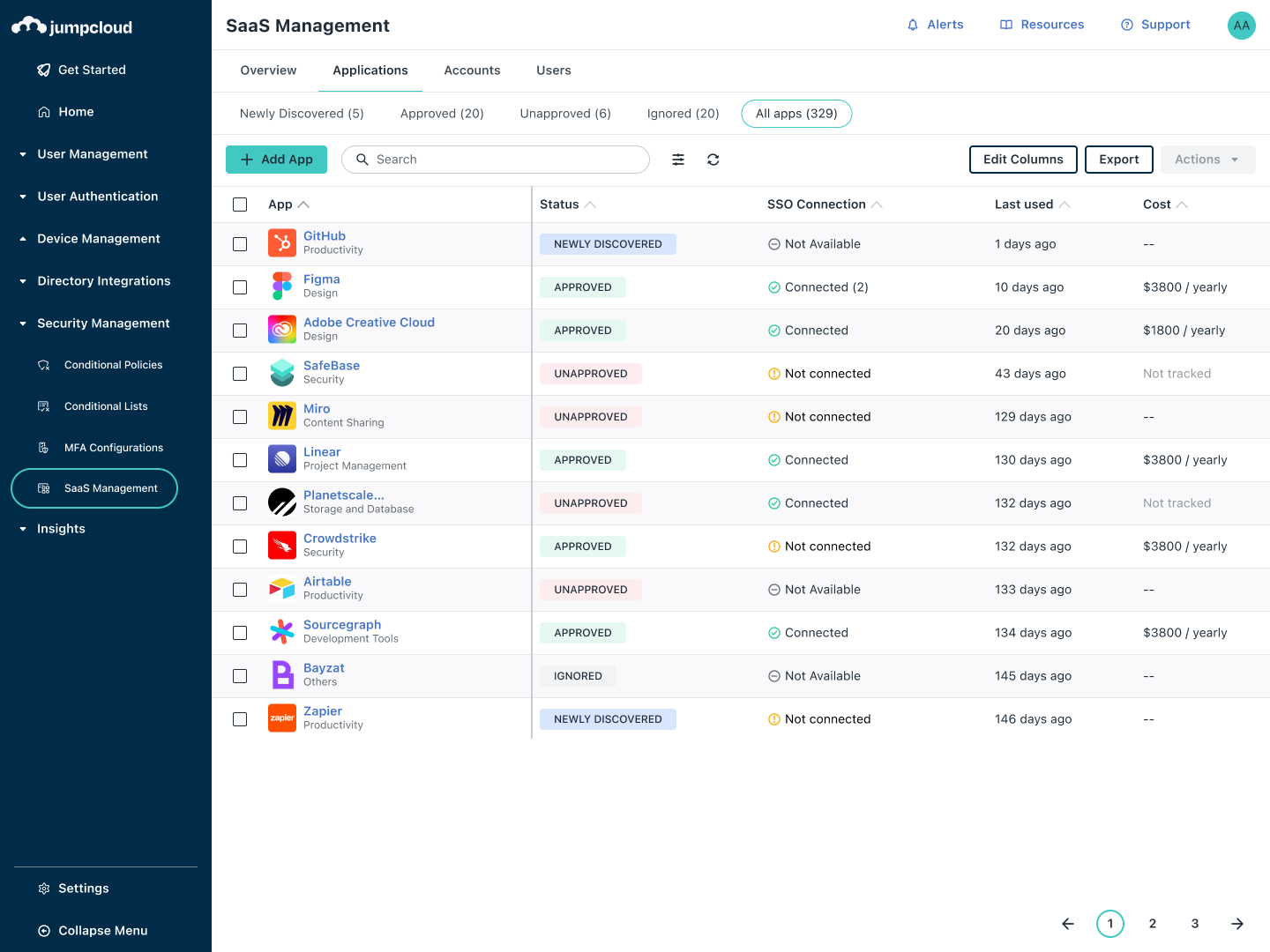The width and height of the screenshot is (1270, 952).
Task: Go to page 3
Action: coord(1195,924)
